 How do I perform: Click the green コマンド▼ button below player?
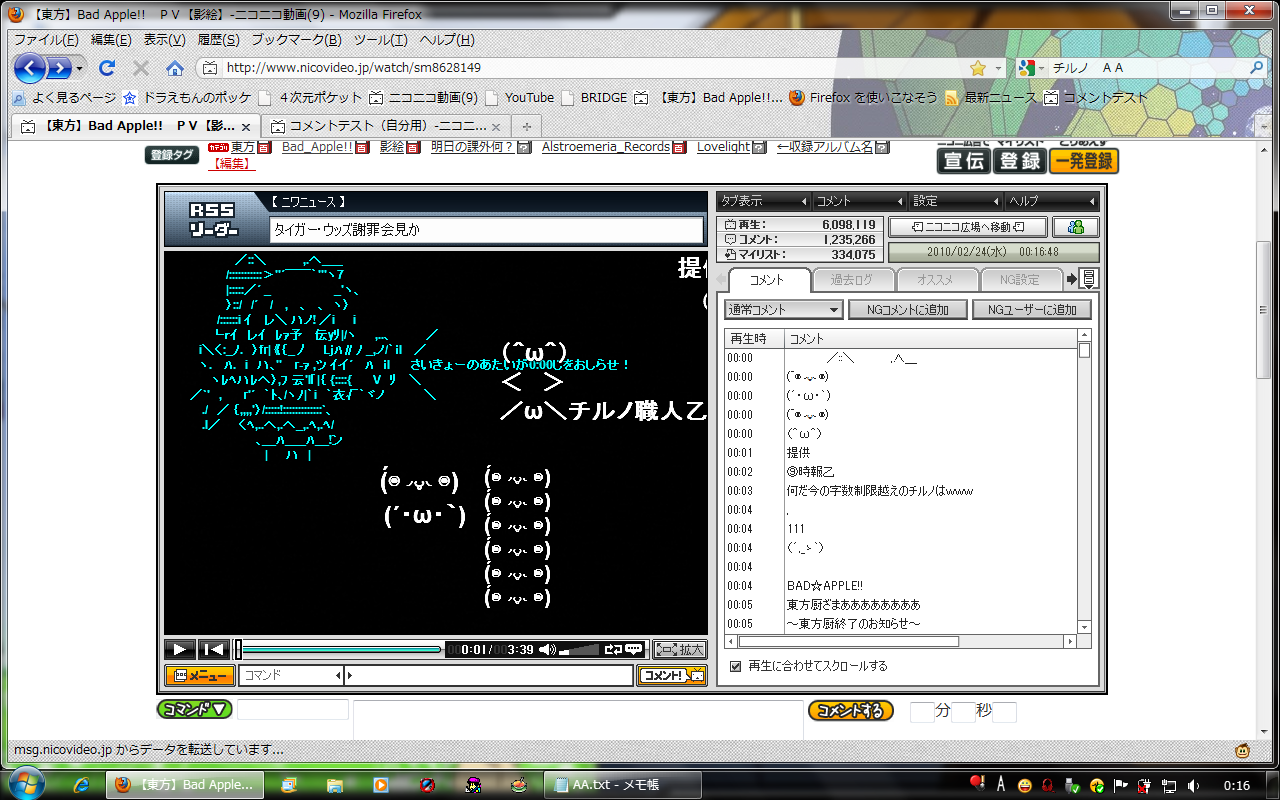click(194, 709)
